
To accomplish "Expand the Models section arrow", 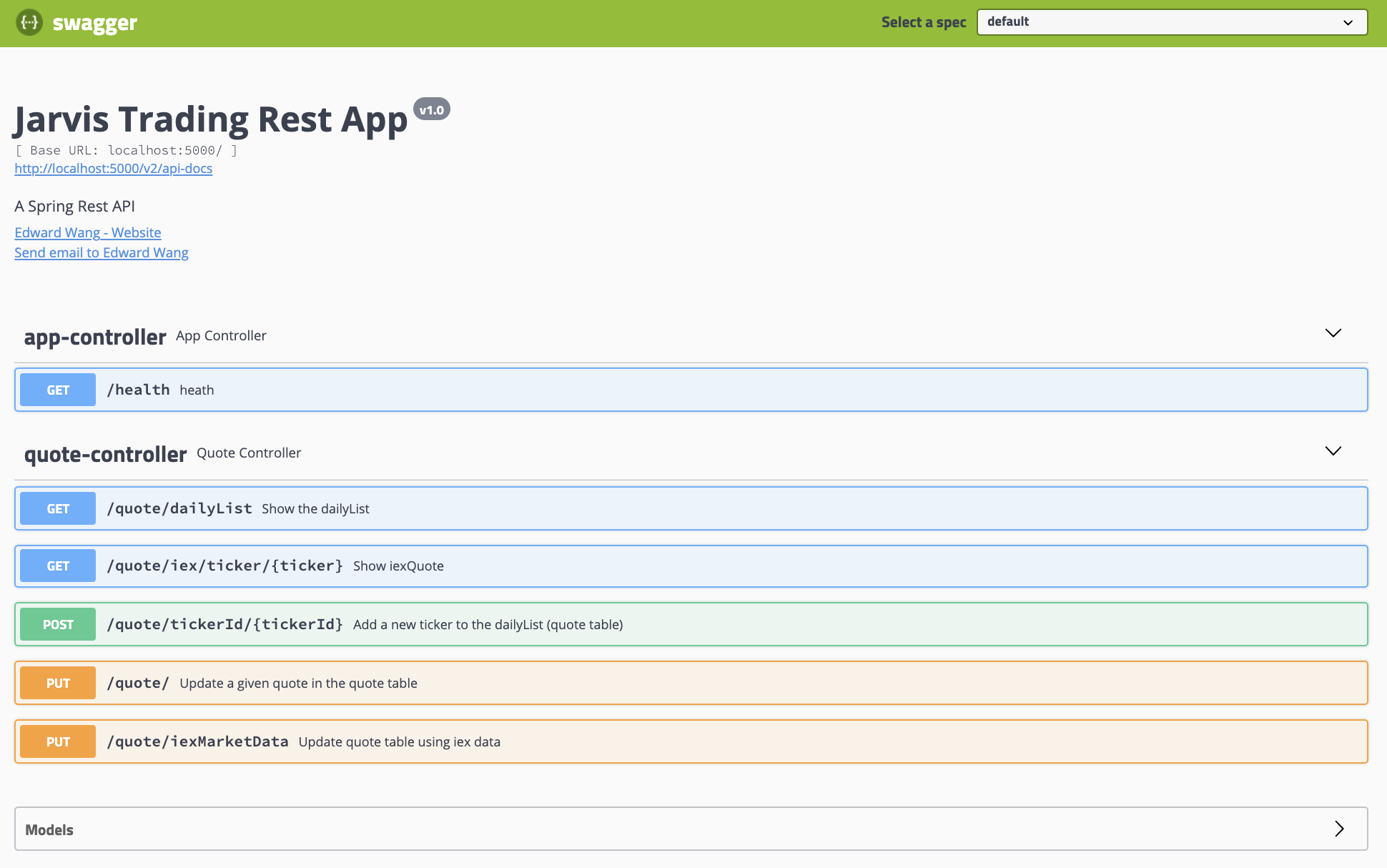I will tap(1339, 829).
